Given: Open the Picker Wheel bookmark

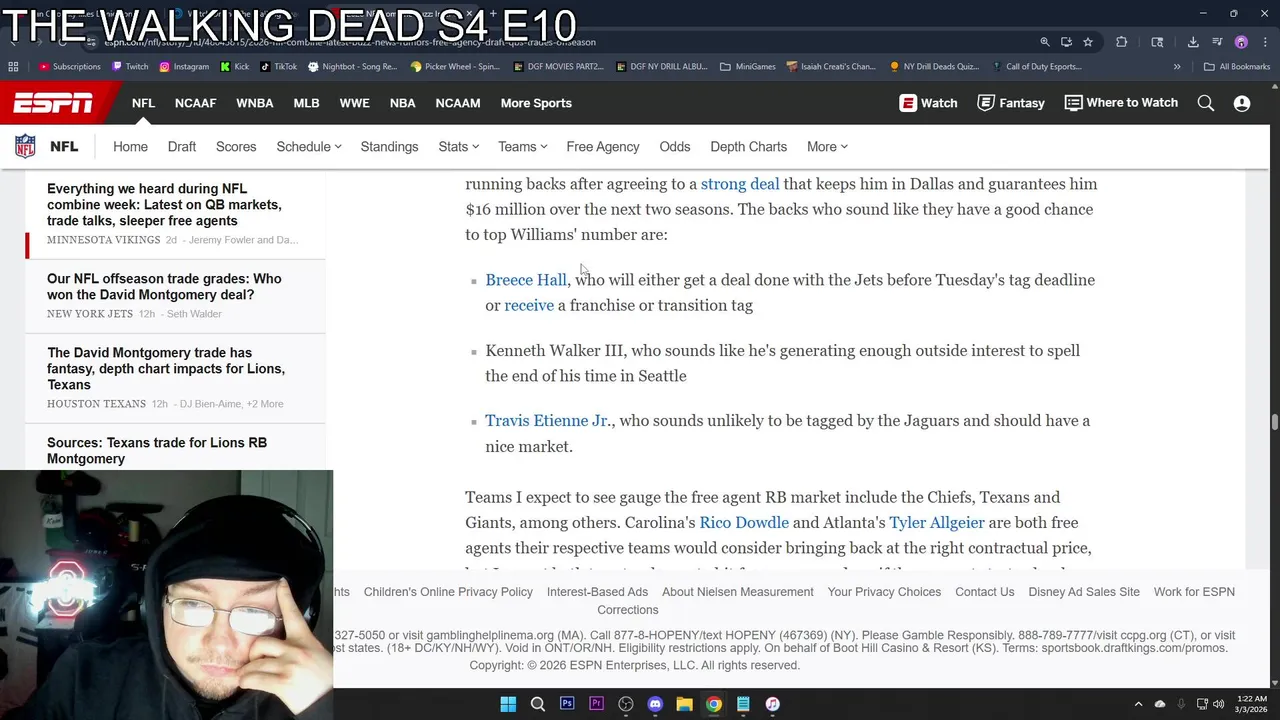Looking at the screenshot, I should pos(455,67).
